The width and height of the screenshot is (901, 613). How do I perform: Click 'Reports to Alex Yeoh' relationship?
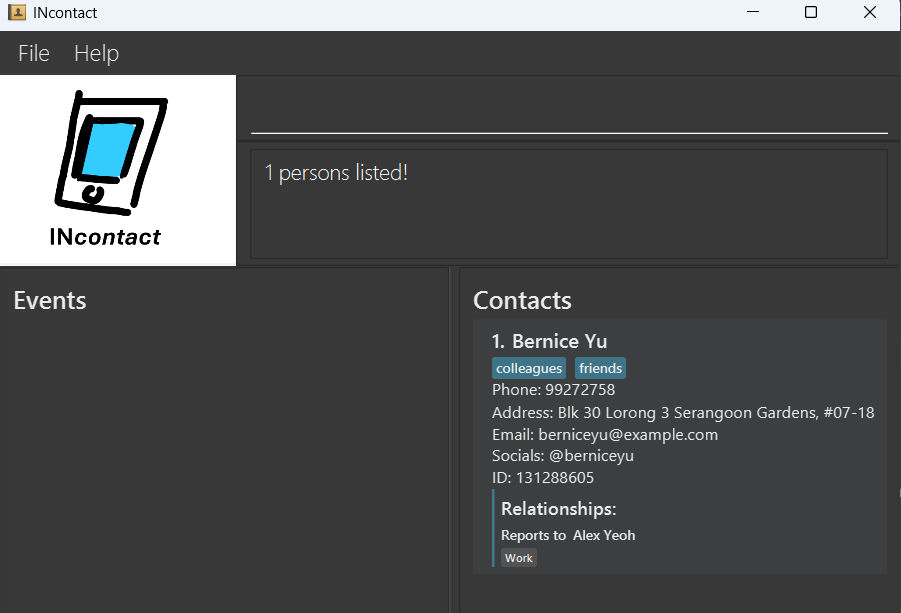(568, 535)
